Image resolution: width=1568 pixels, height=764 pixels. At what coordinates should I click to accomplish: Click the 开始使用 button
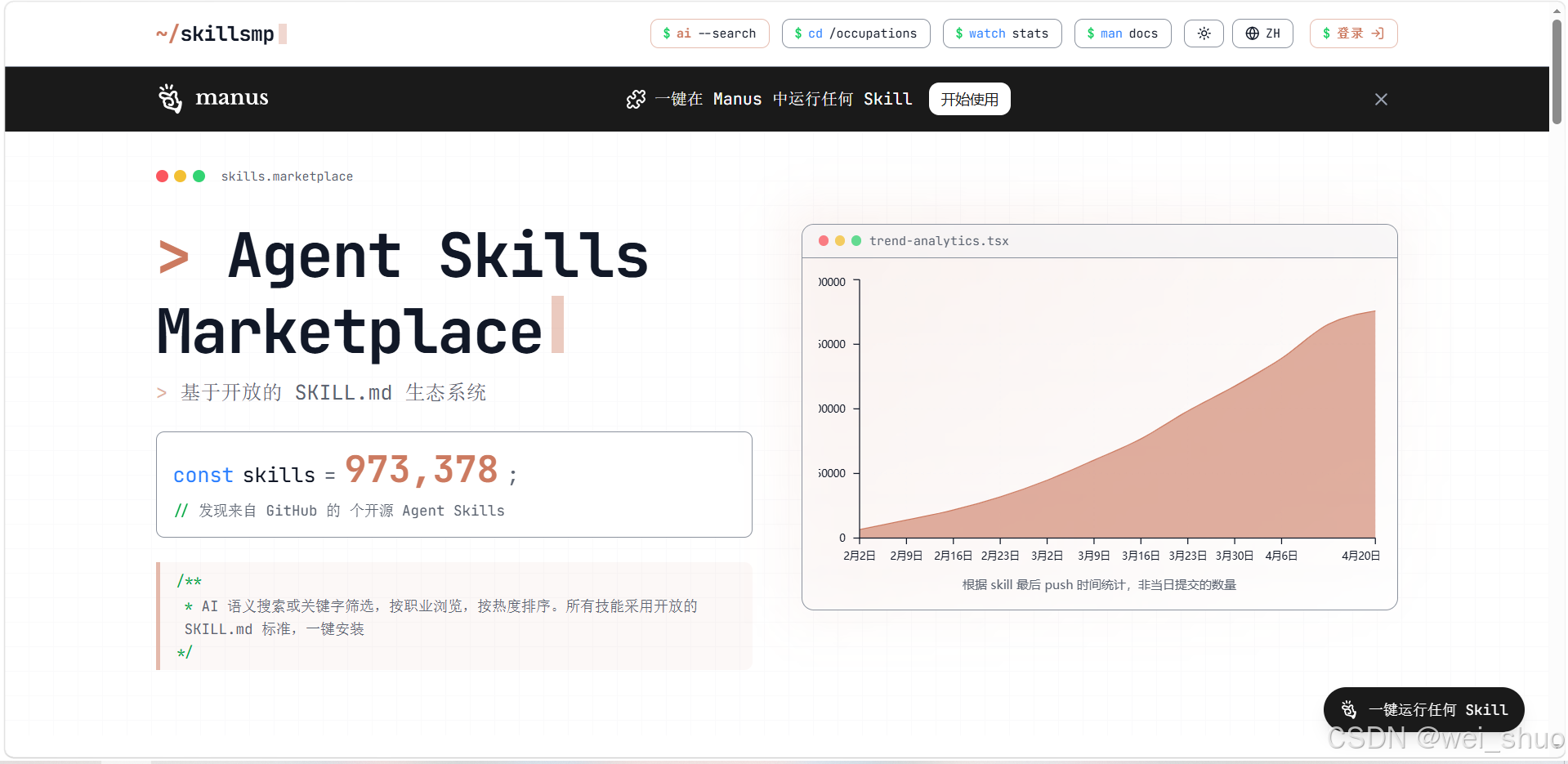coord(969,99)
